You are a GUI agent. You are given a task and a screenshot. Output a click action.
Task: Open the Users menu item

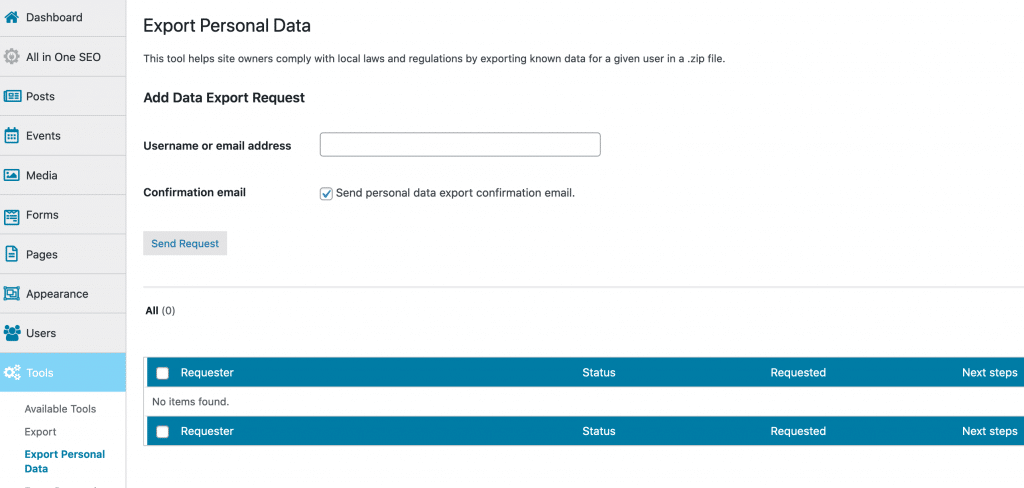pyautogui.click(x=63, y=333)
